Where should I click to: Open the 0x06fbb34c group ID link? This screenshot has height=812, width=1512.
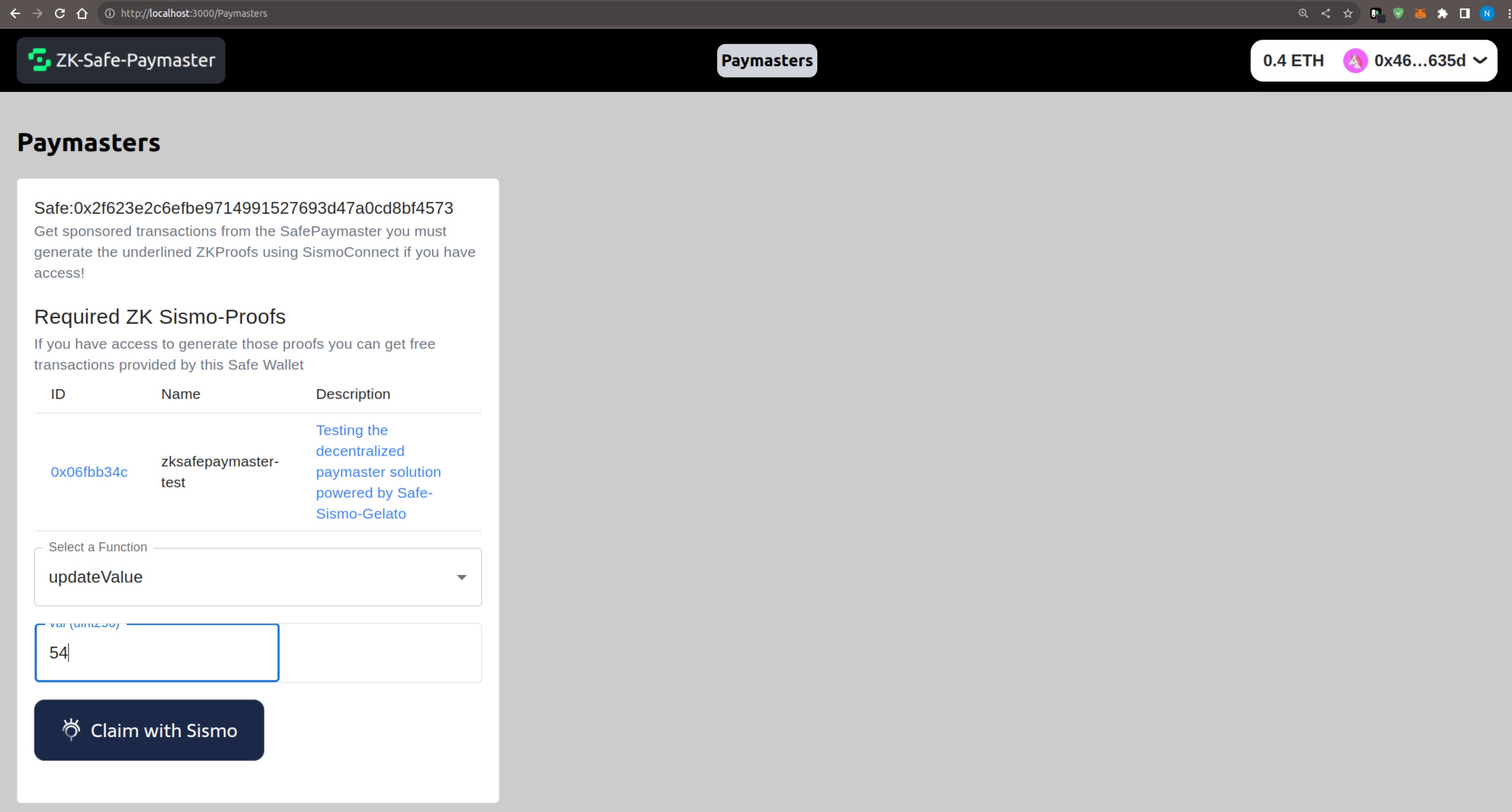pos(89,472)
